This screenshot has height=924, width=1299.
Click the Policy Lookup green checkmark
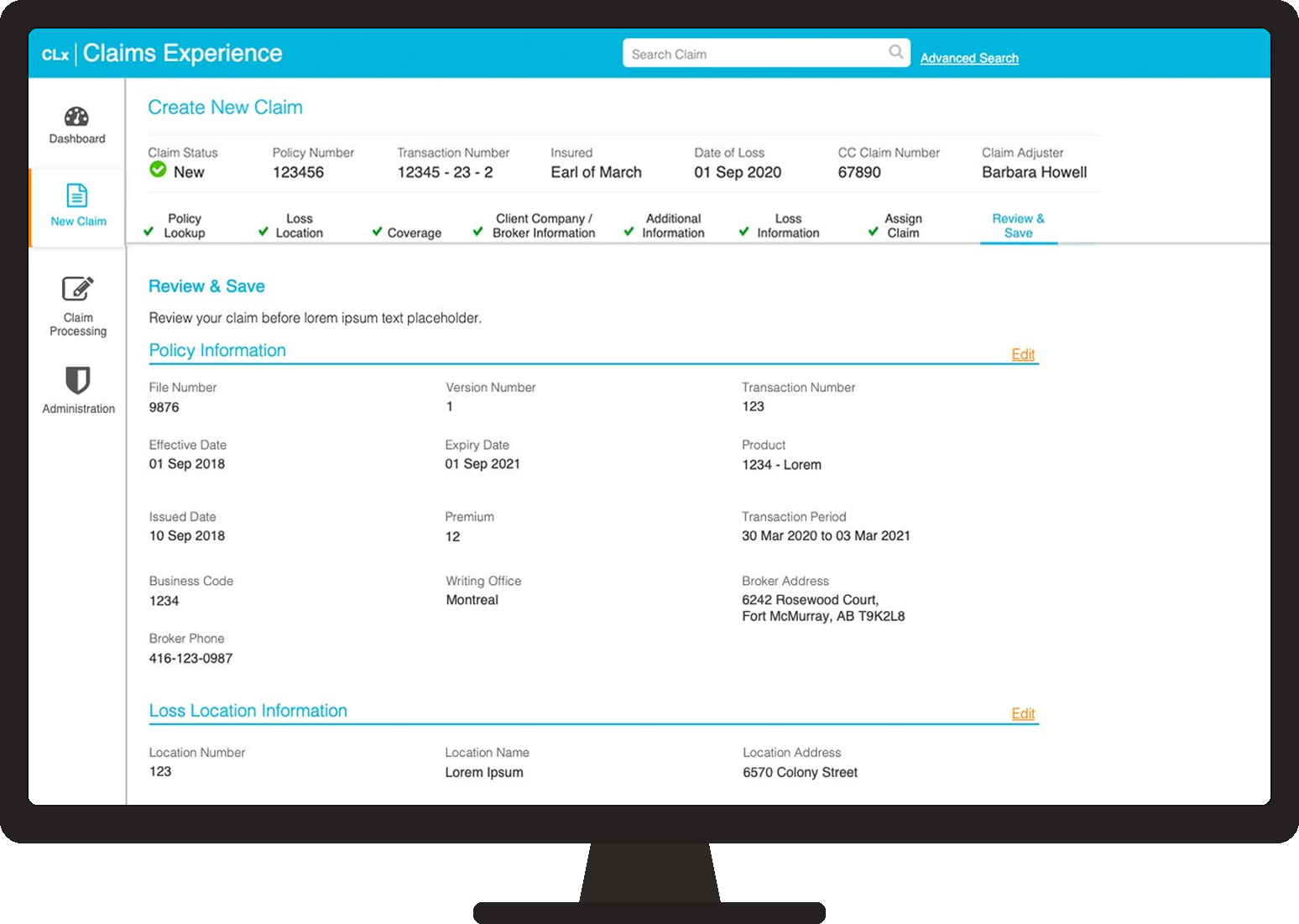(149, 232)
